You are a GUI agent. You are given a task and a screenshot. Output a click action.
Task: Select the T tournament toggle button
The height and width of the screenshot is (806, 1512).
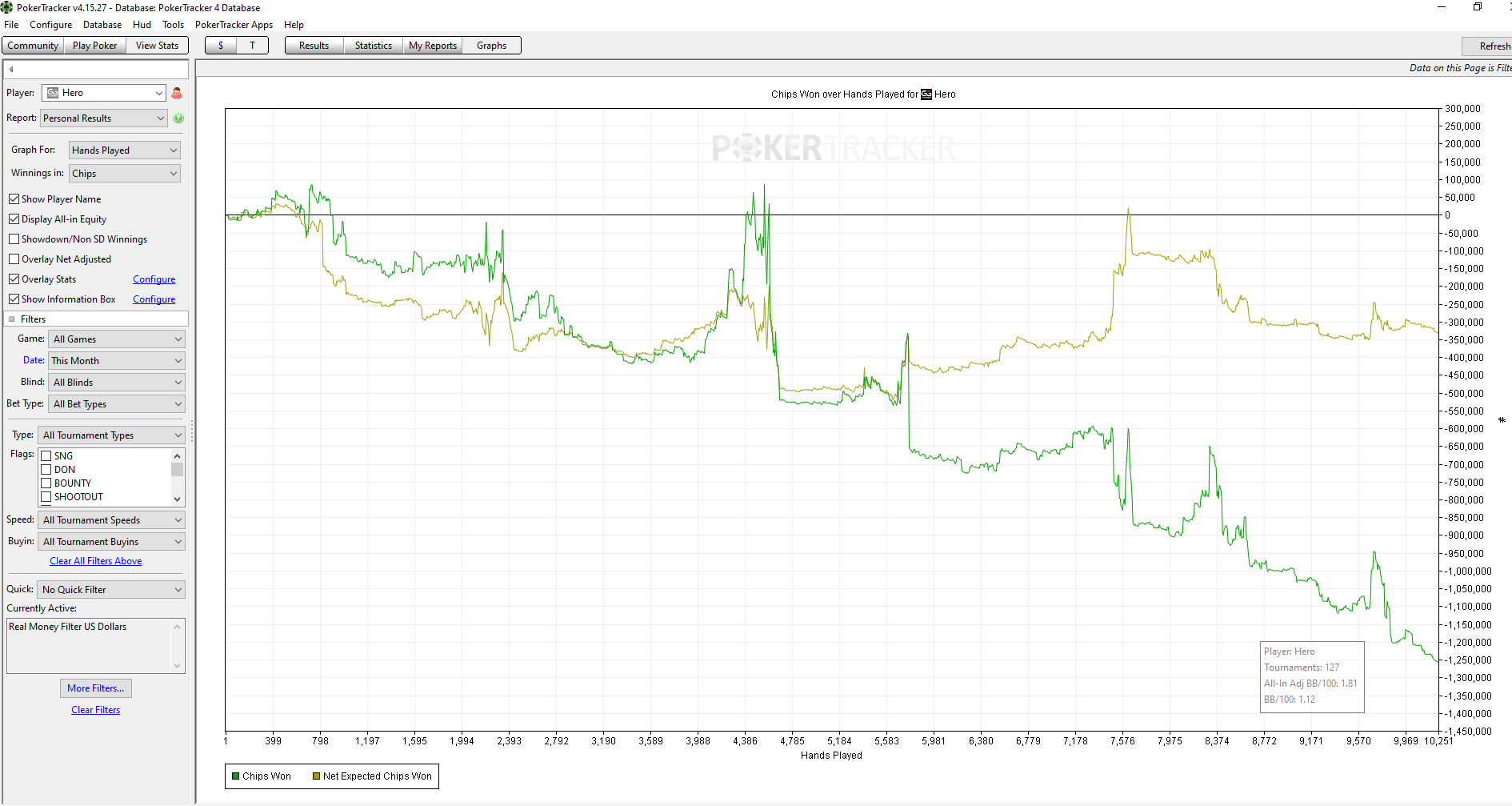[x=252, y=46]
